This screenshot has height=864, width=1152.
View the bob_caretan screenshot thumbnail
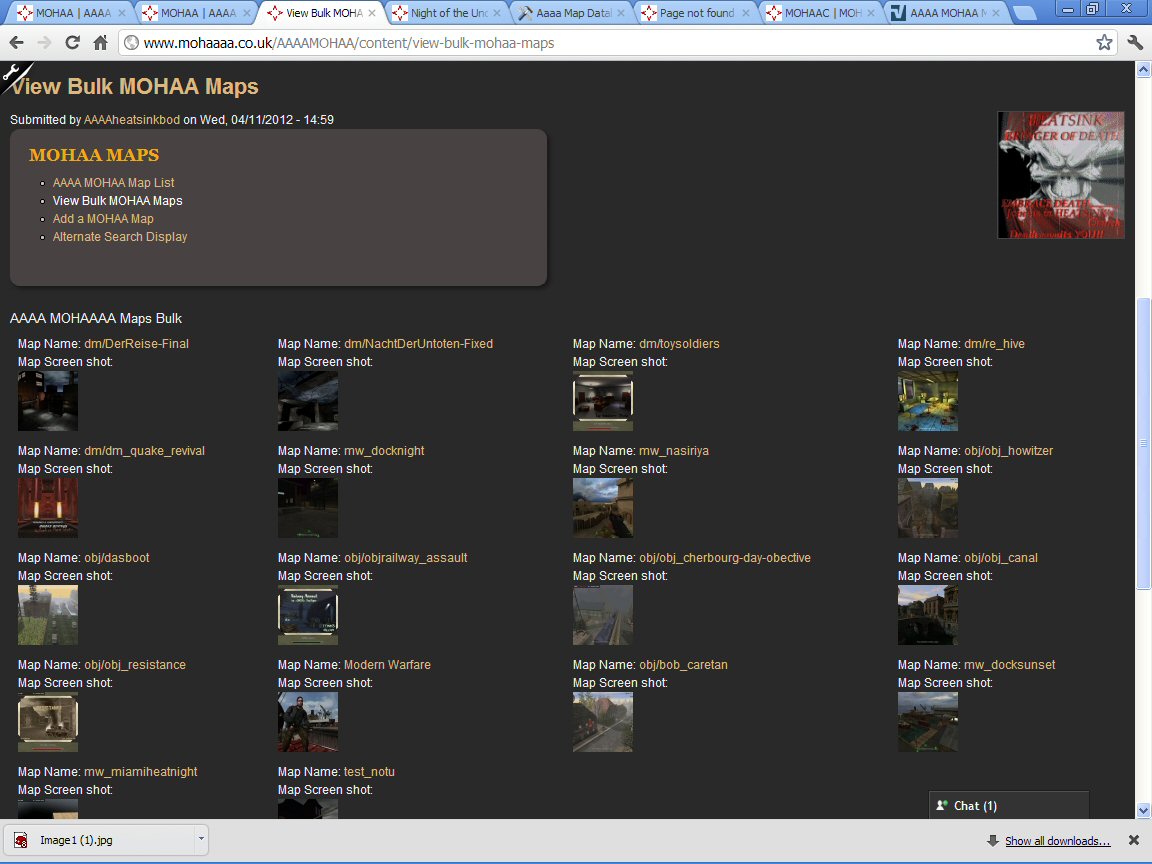(x=602, y=721)
